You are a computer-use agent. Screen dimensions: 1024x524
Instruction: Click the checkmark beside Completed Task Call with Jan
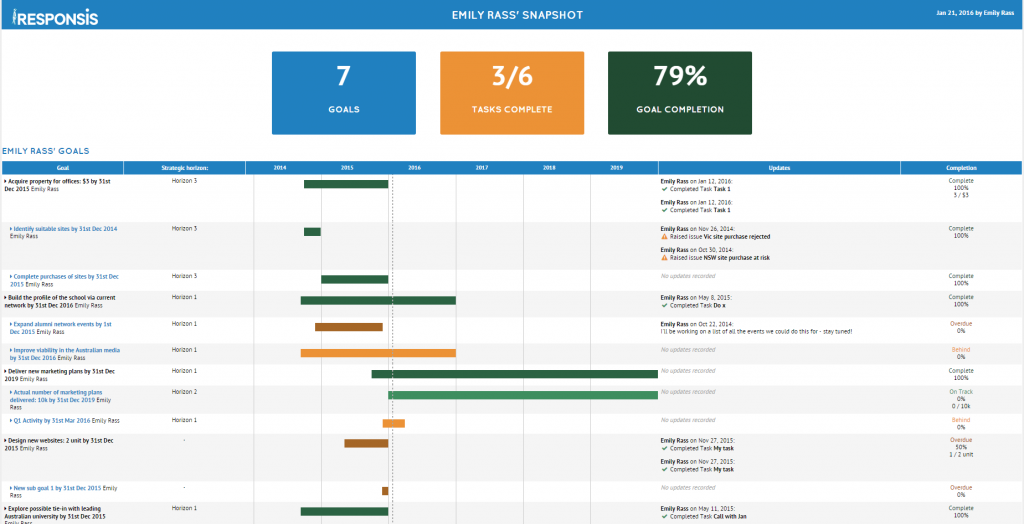664,516
